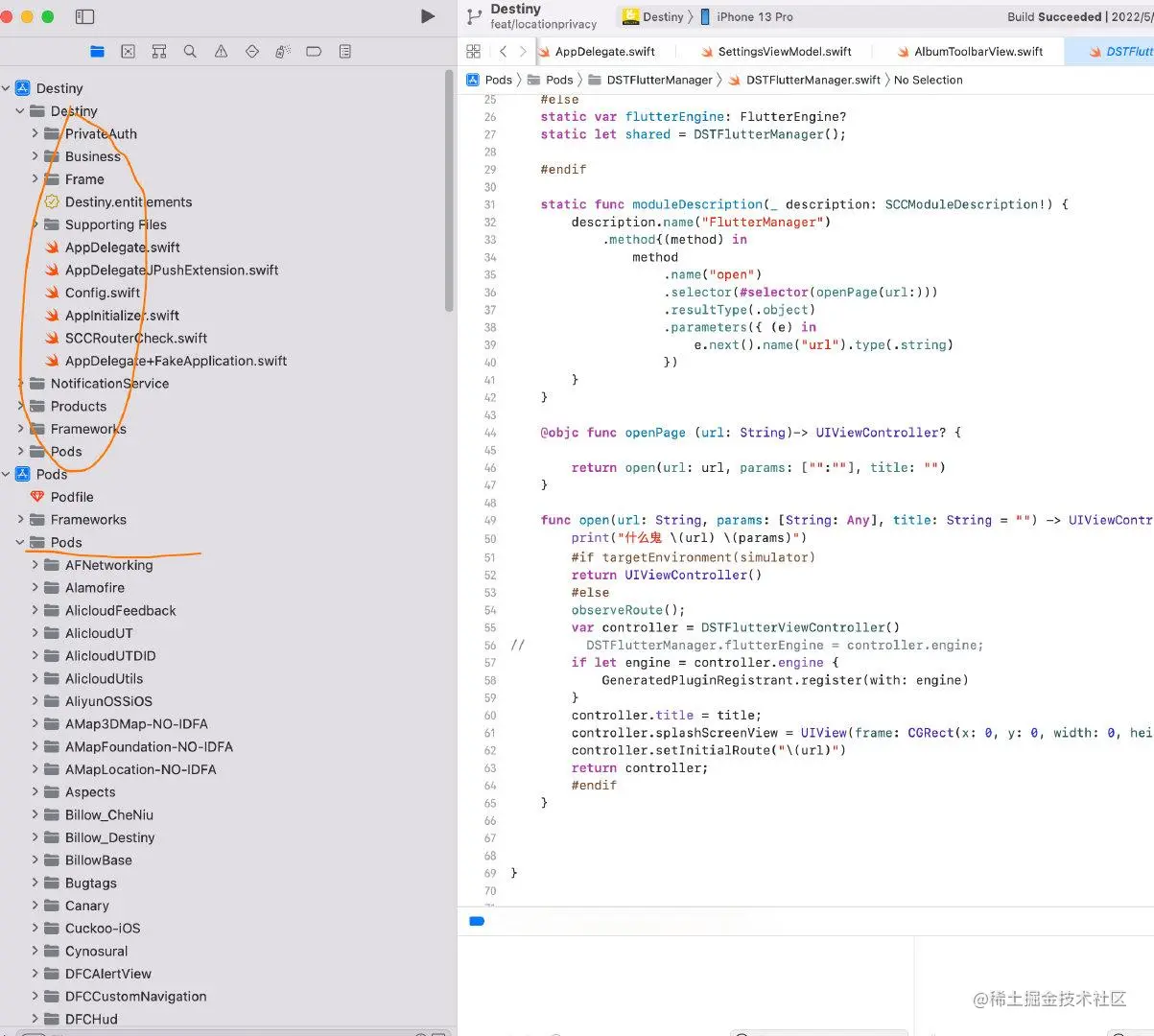1154x1036 pixels.
Task: Select the Billow_CheNiu pod
Action: [x=109, y=814]
